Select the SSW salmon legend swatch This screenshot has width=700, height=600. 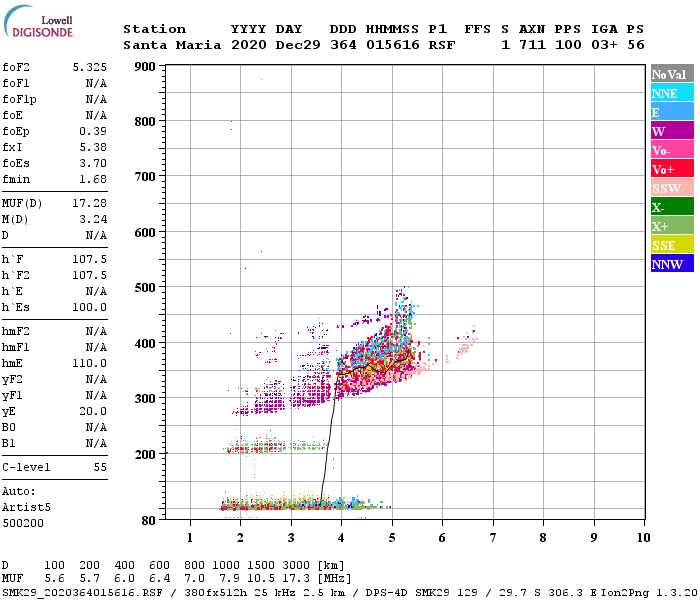tap(672, 188)
